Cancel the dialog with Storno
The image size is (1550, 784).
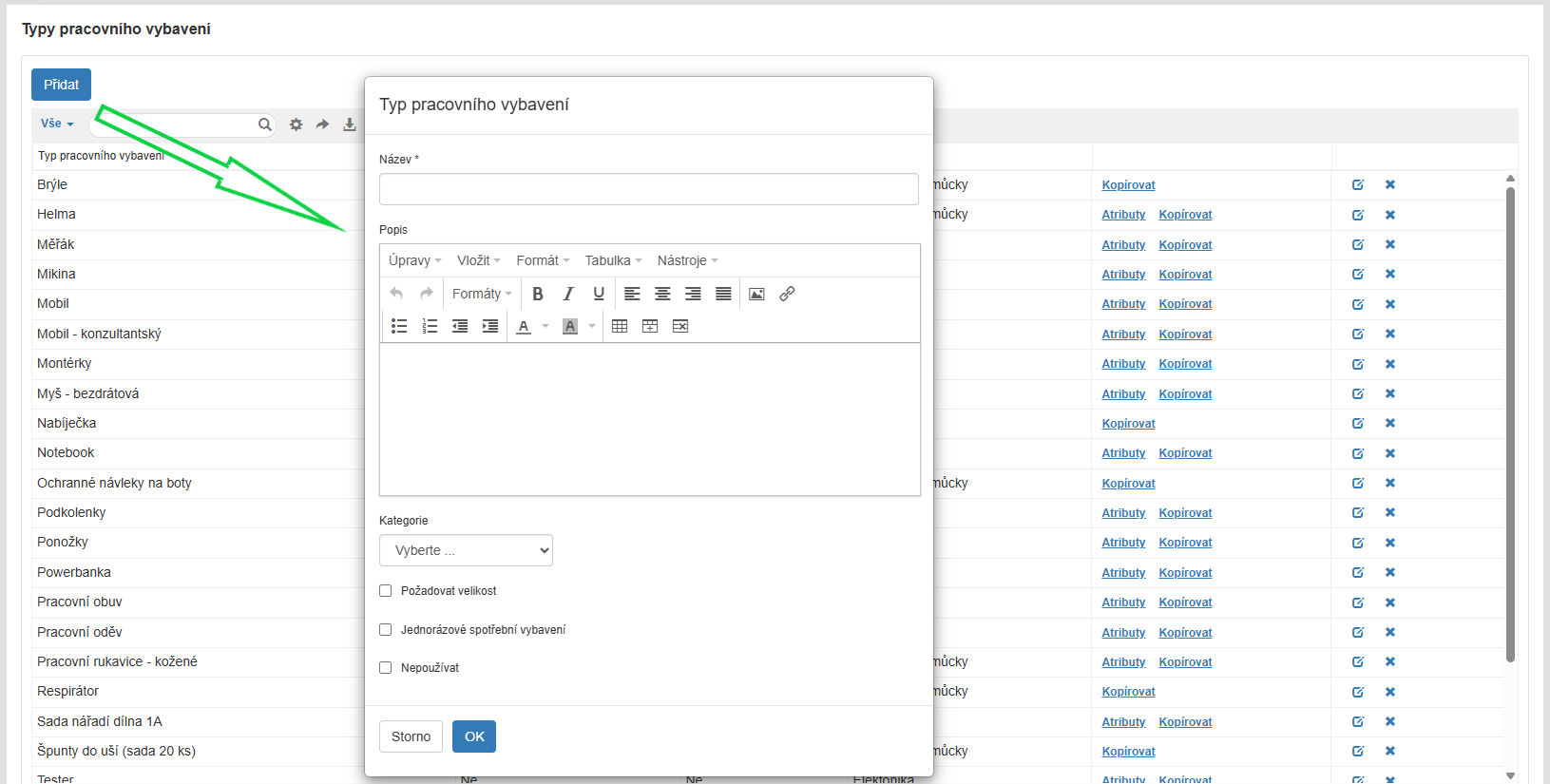(x=411, y=736)
